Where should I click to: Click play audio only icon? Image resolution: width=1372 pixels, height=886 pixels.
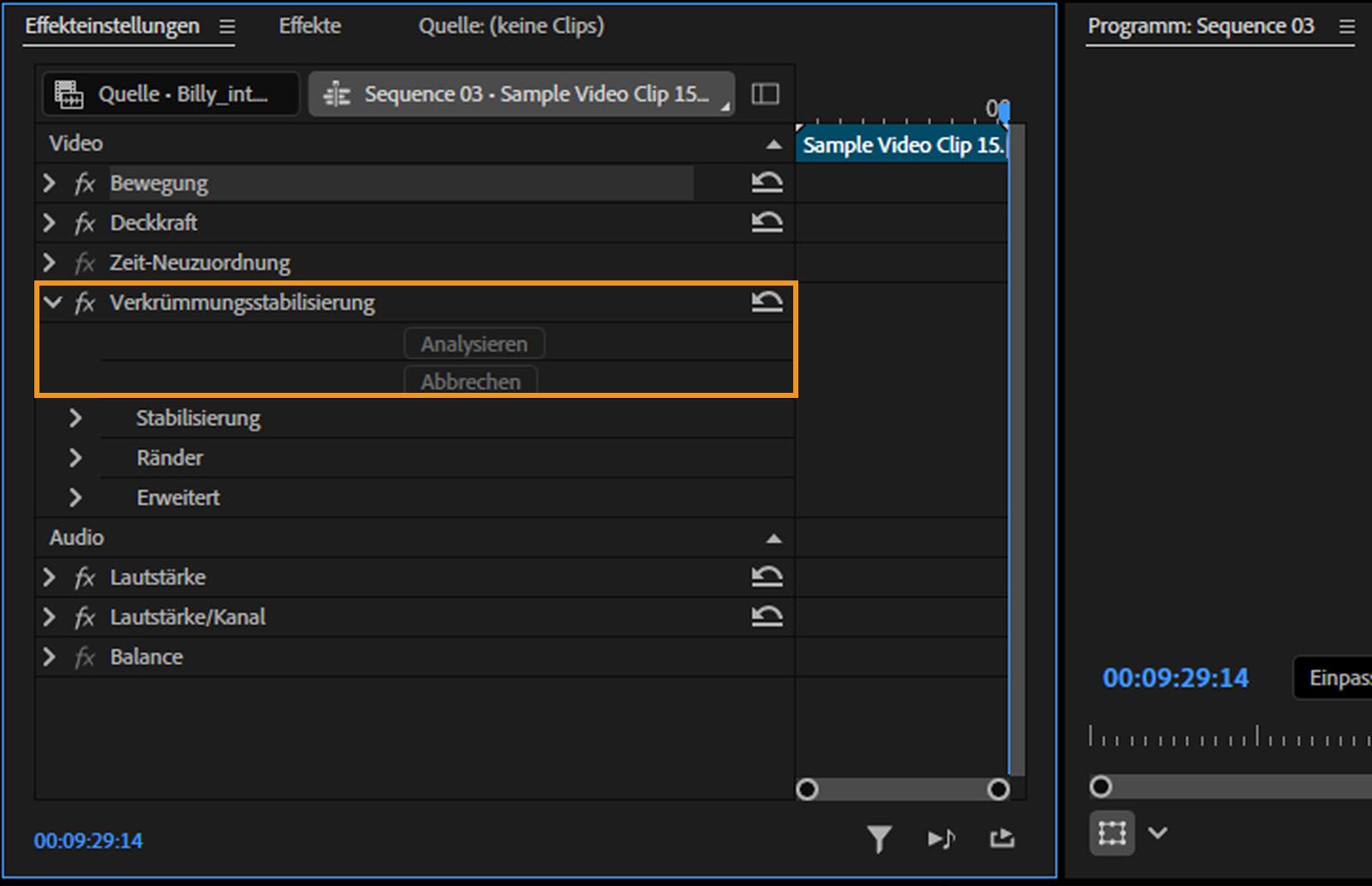pyautogui.click(x=941, y=839)
